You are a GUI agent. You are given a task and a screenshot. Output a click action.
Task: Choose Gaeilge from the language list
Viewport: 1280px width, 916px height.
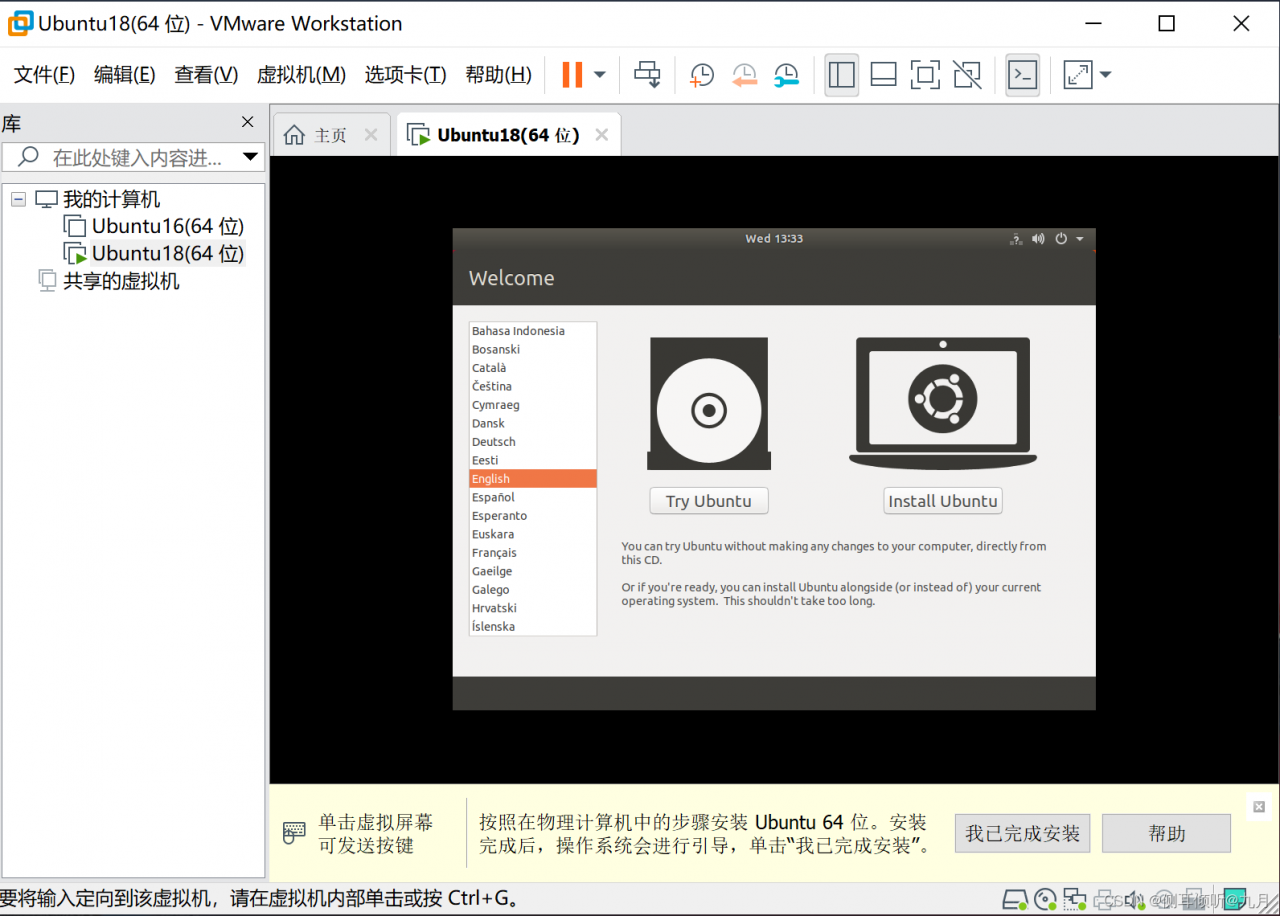click(533, 571)
